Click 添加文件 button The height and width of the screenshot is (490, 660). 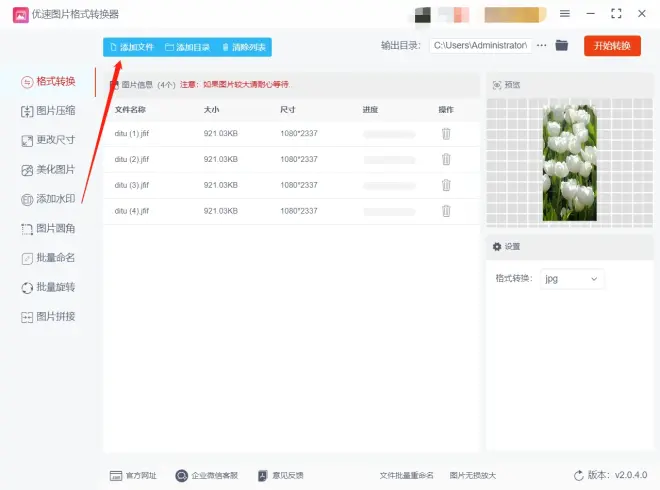pos(131,47)
